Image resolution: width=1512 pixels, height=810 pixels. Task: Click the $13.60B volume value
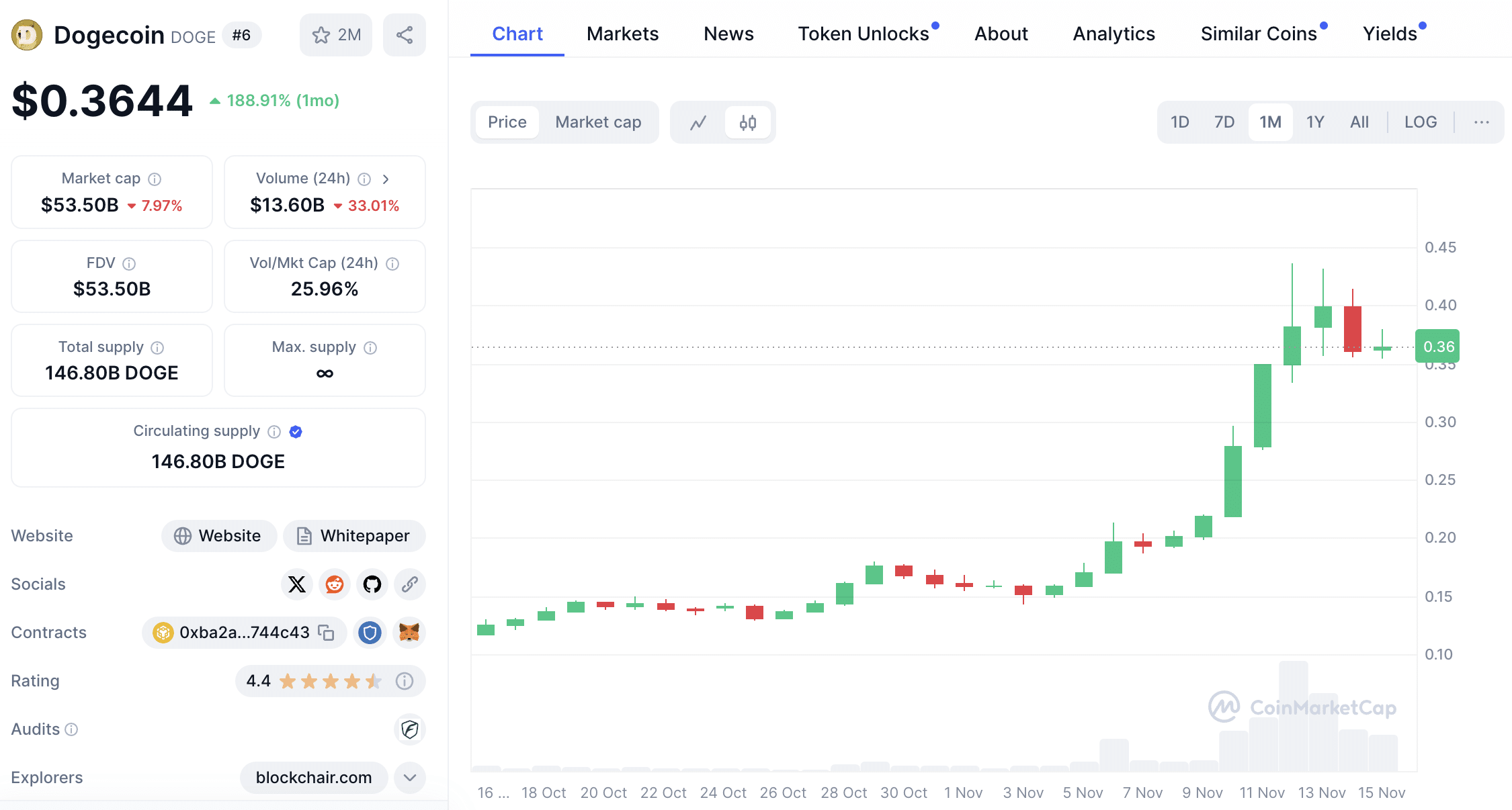[x=287, y=205]
